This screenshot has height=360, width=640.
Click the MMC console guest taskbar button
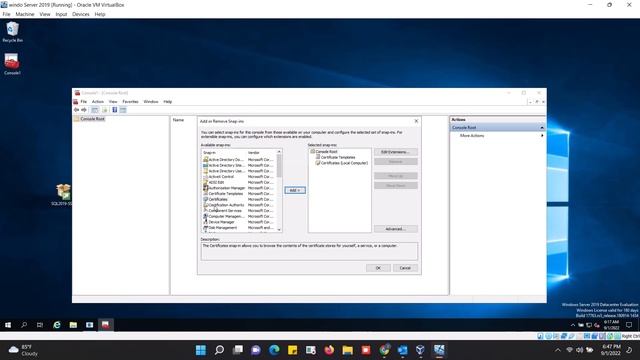[x=106, y=325]
